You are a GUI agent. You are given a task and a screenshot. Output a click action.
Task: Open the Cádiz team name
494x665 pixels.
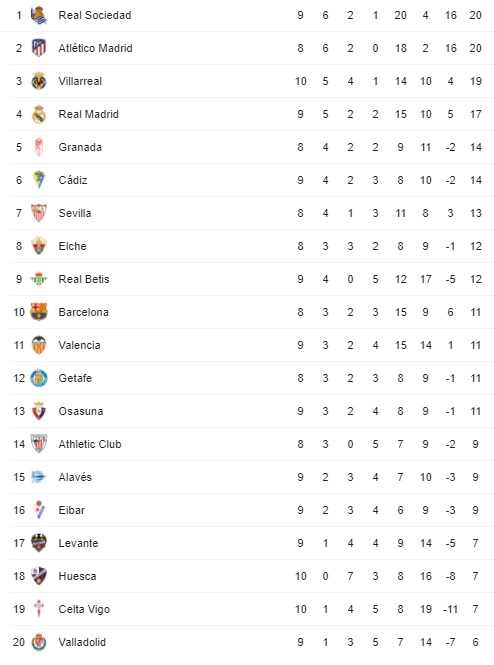[73, 180]
